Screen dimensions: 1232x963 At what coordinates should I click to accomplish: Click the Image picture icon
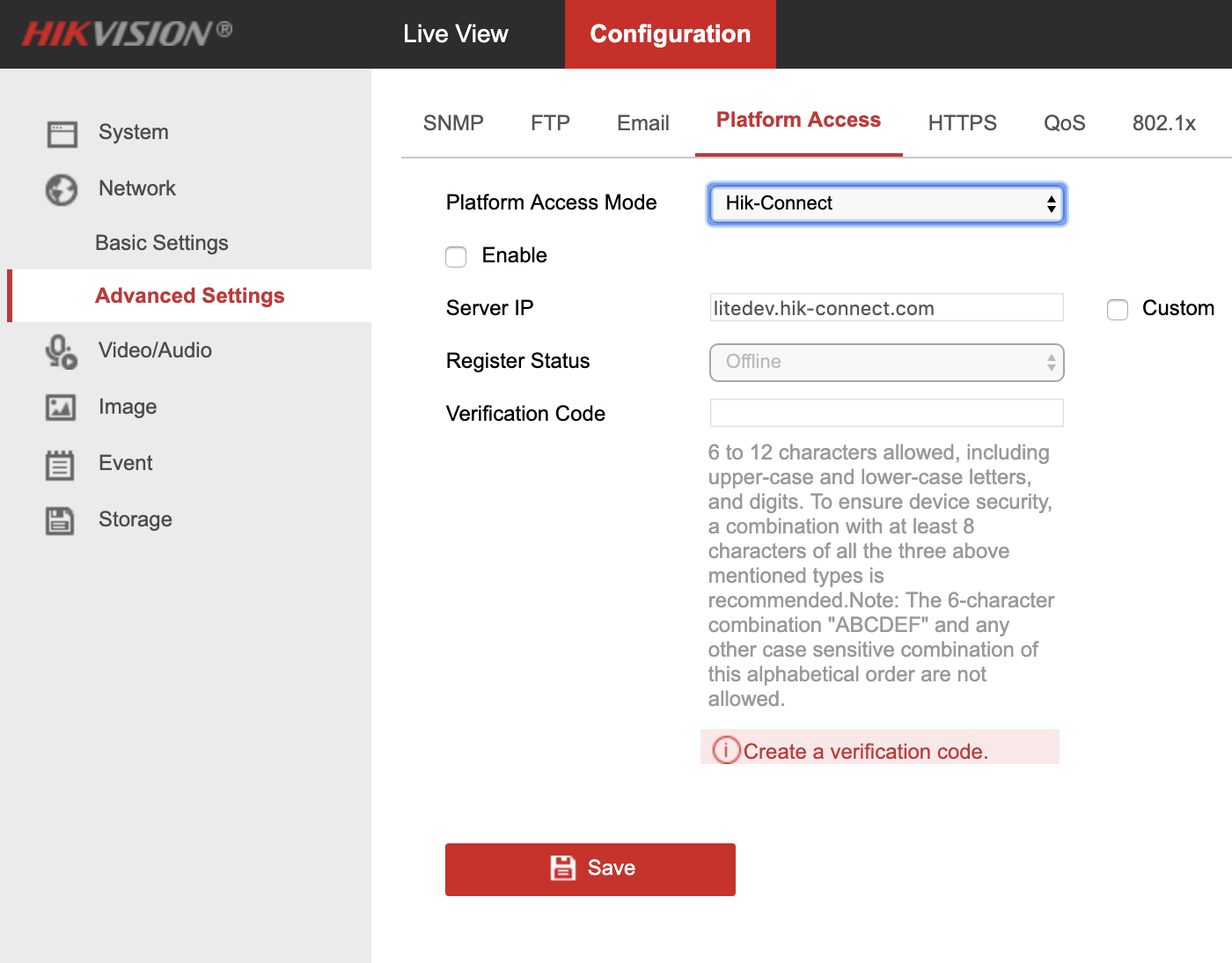pyautogui.click(x=61, y=408)
